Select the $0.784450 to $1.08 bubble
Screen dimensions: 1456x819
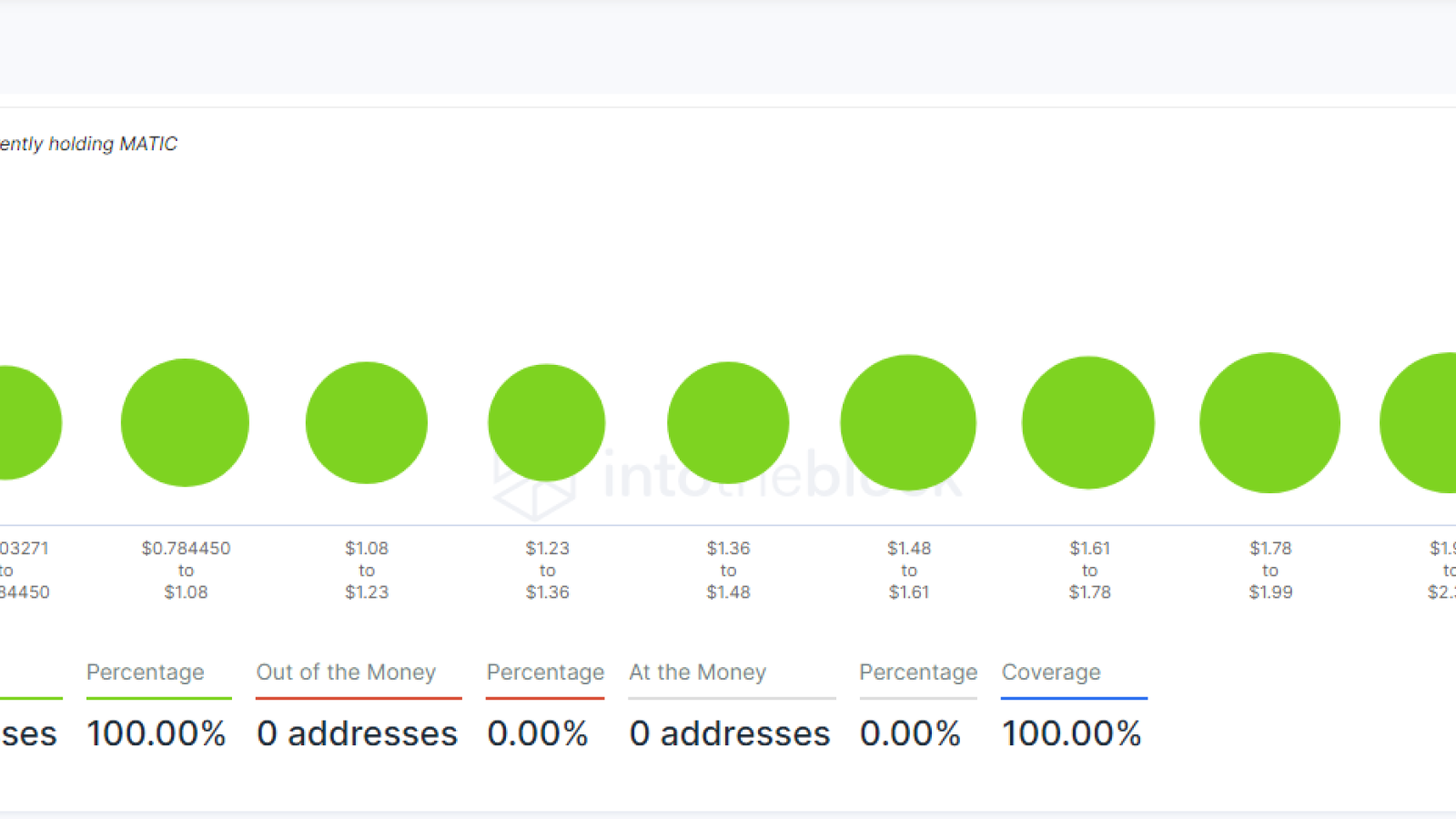(185, 422)
